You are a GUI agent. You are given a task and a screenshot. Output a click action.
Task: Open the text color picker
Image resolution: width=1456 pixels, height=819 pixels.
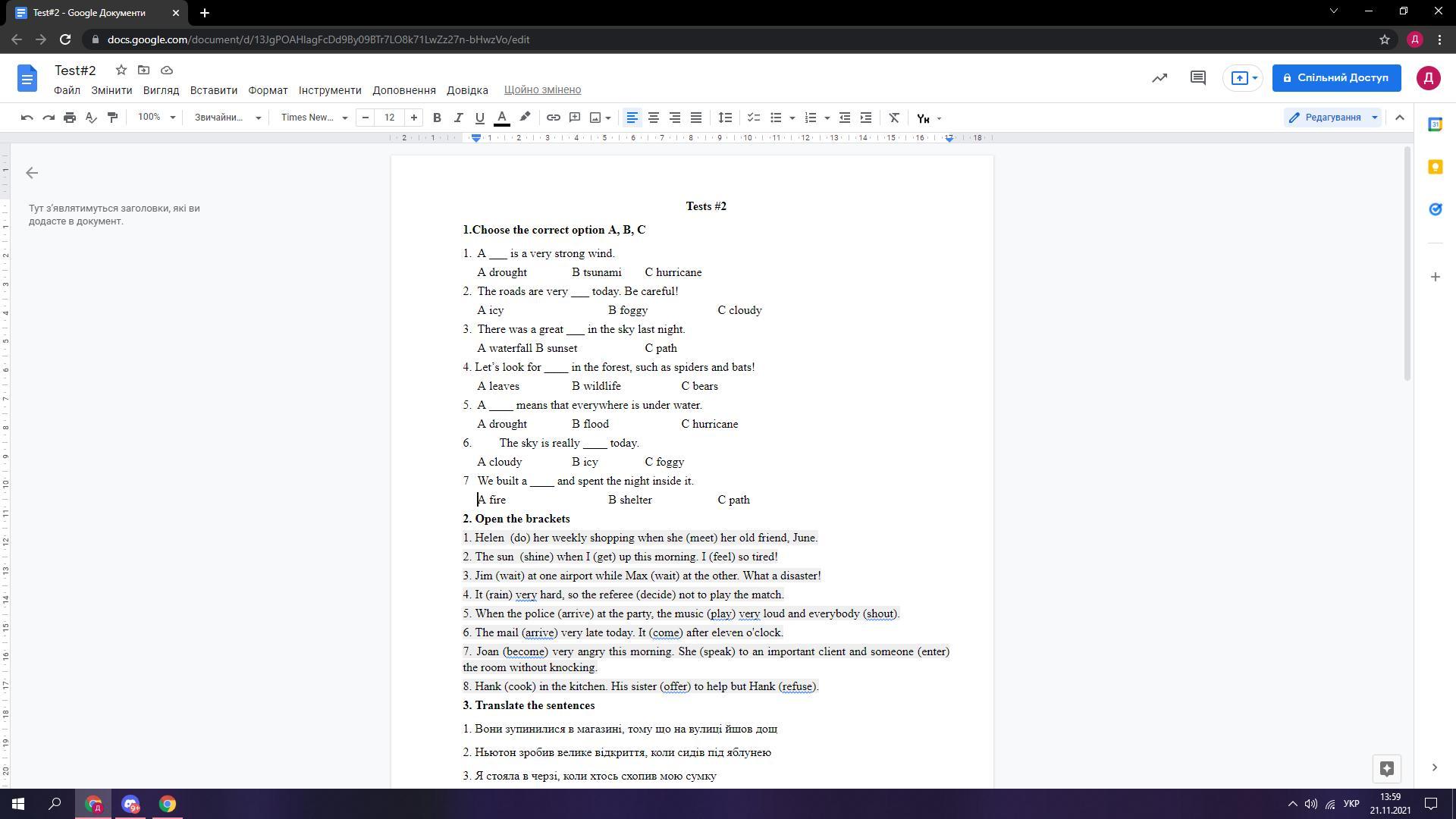click(501, 118)
